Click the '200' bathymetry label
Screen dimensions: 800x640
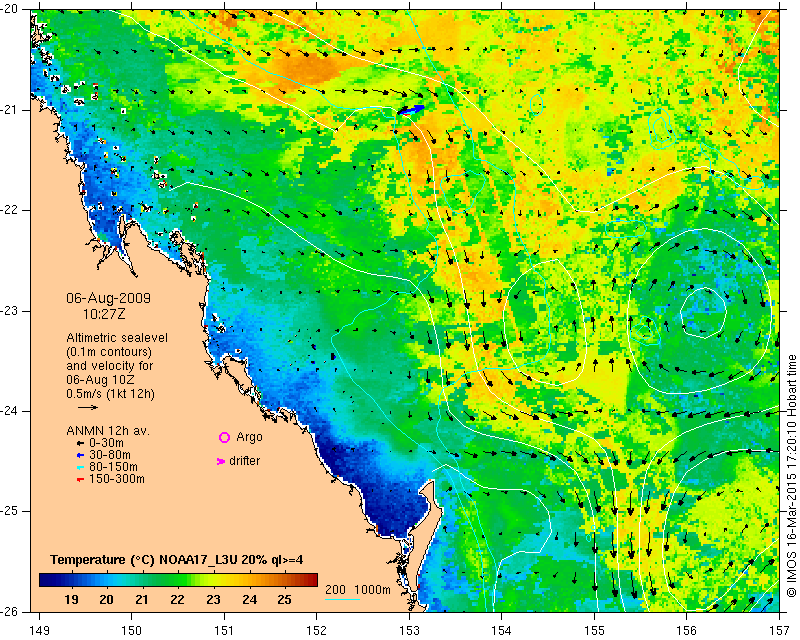pyautogui.click(x=335, y=590)
